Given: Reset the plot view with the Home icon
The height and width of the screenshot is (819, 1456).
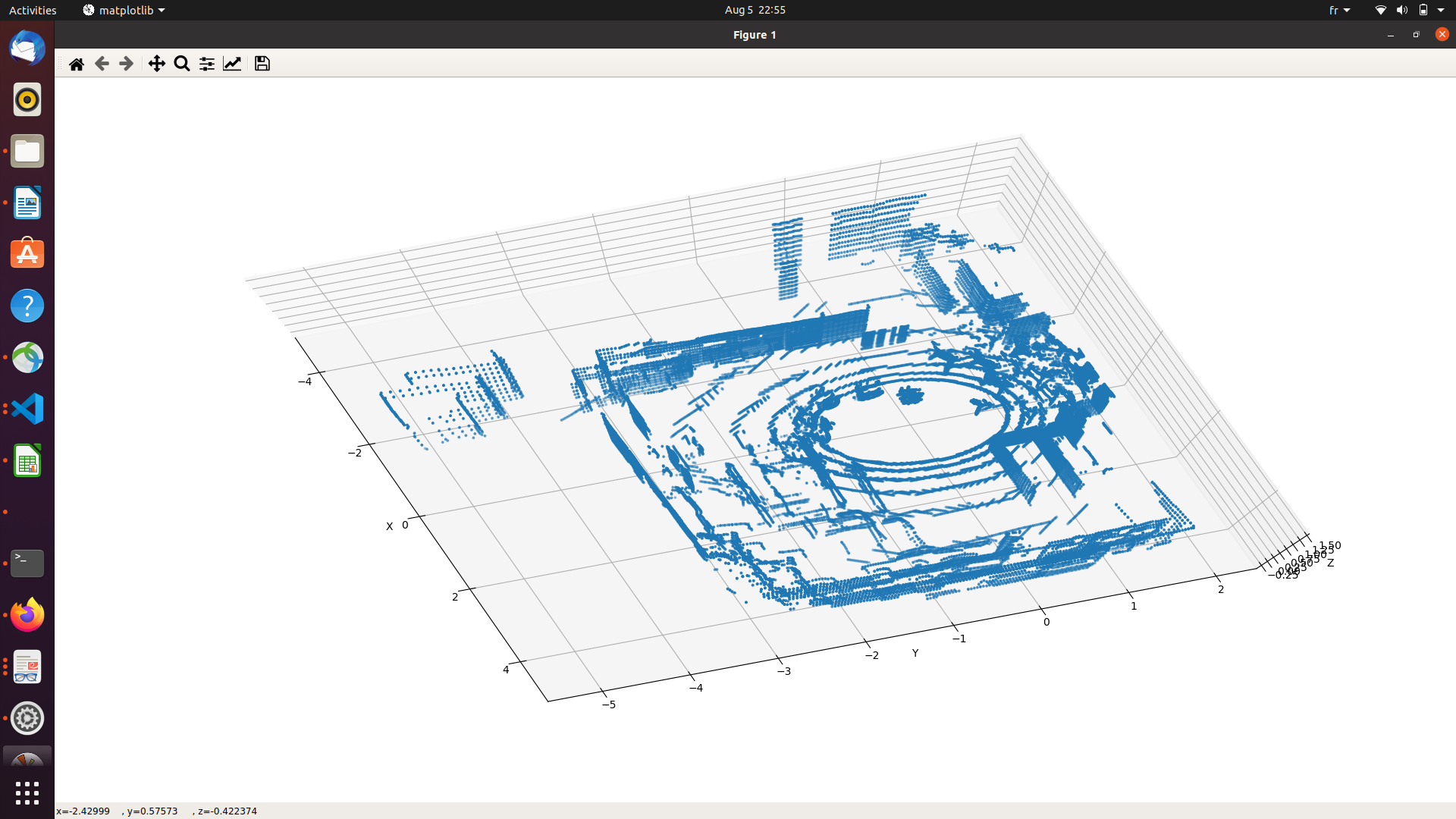Looking at the screenshot, I should coord(76,64).
